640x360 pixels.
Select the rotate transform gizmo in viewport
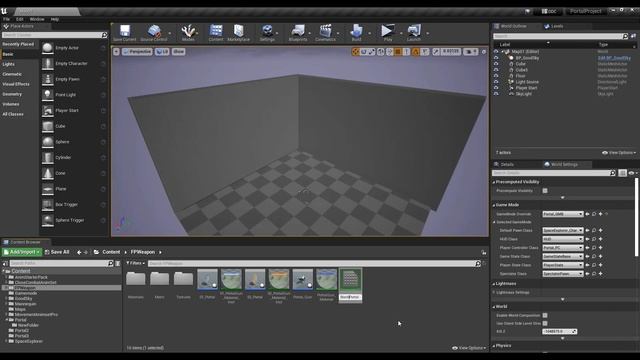[363, 52]
